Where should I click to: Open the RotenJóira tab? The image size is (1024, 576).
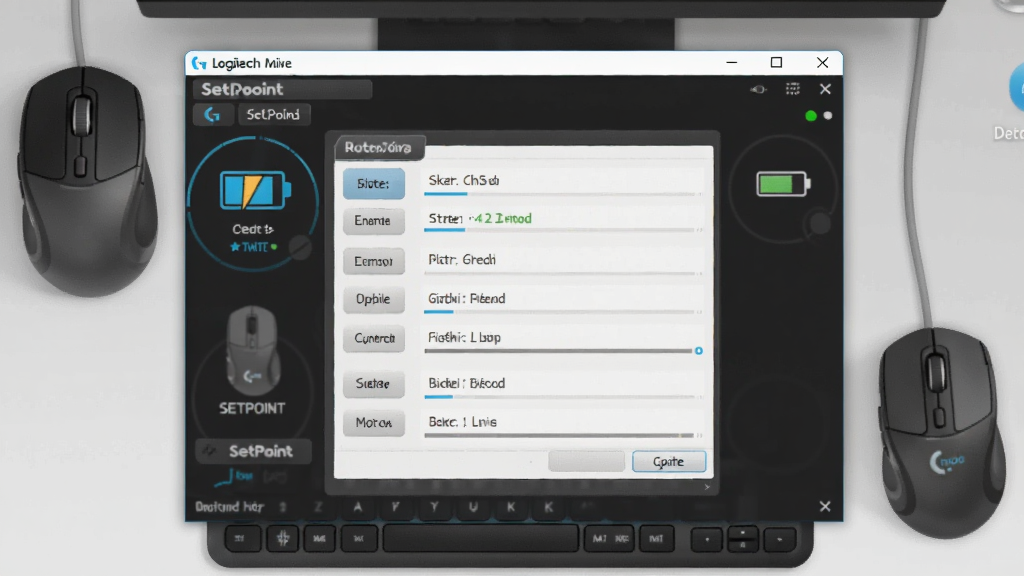coord(379,148)
